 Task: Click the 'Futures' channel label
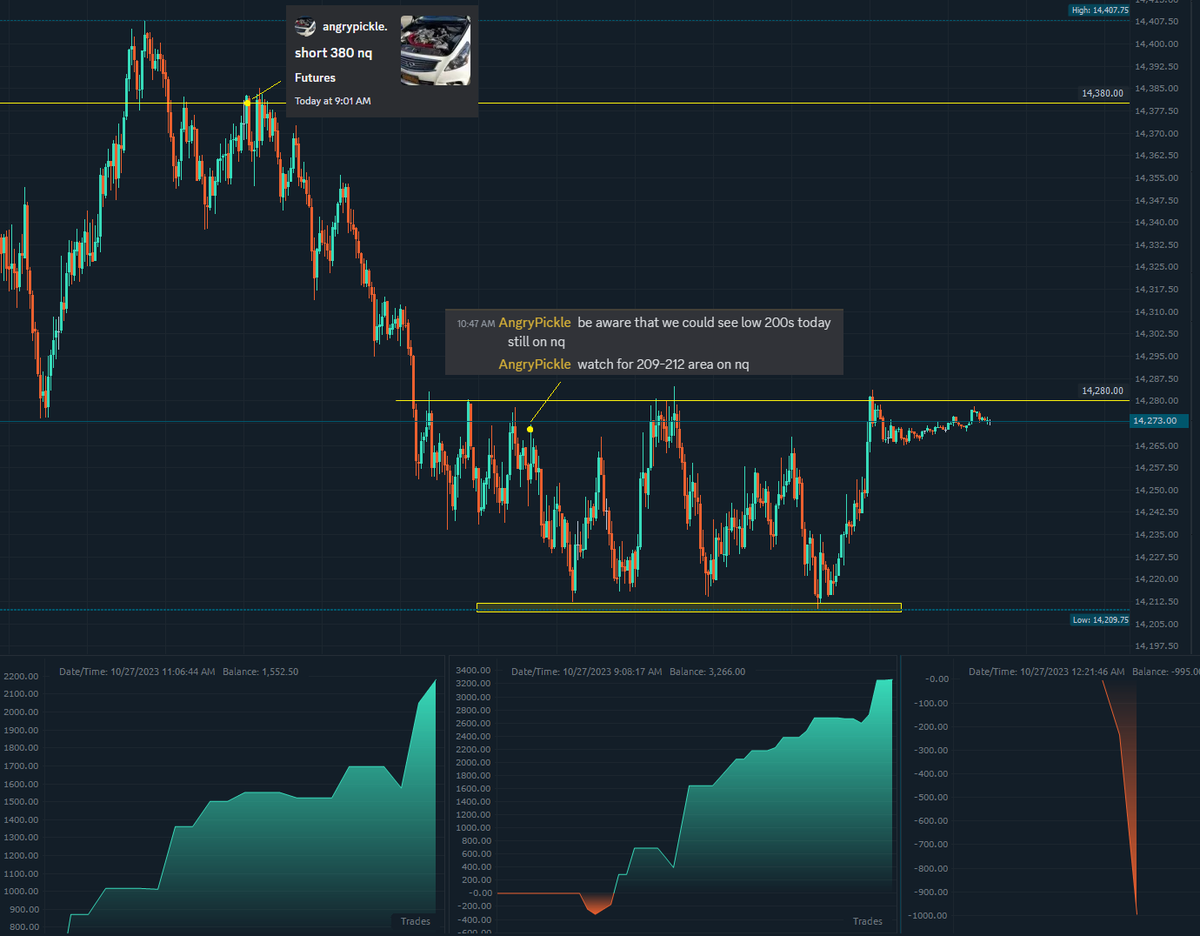(315, 78)
